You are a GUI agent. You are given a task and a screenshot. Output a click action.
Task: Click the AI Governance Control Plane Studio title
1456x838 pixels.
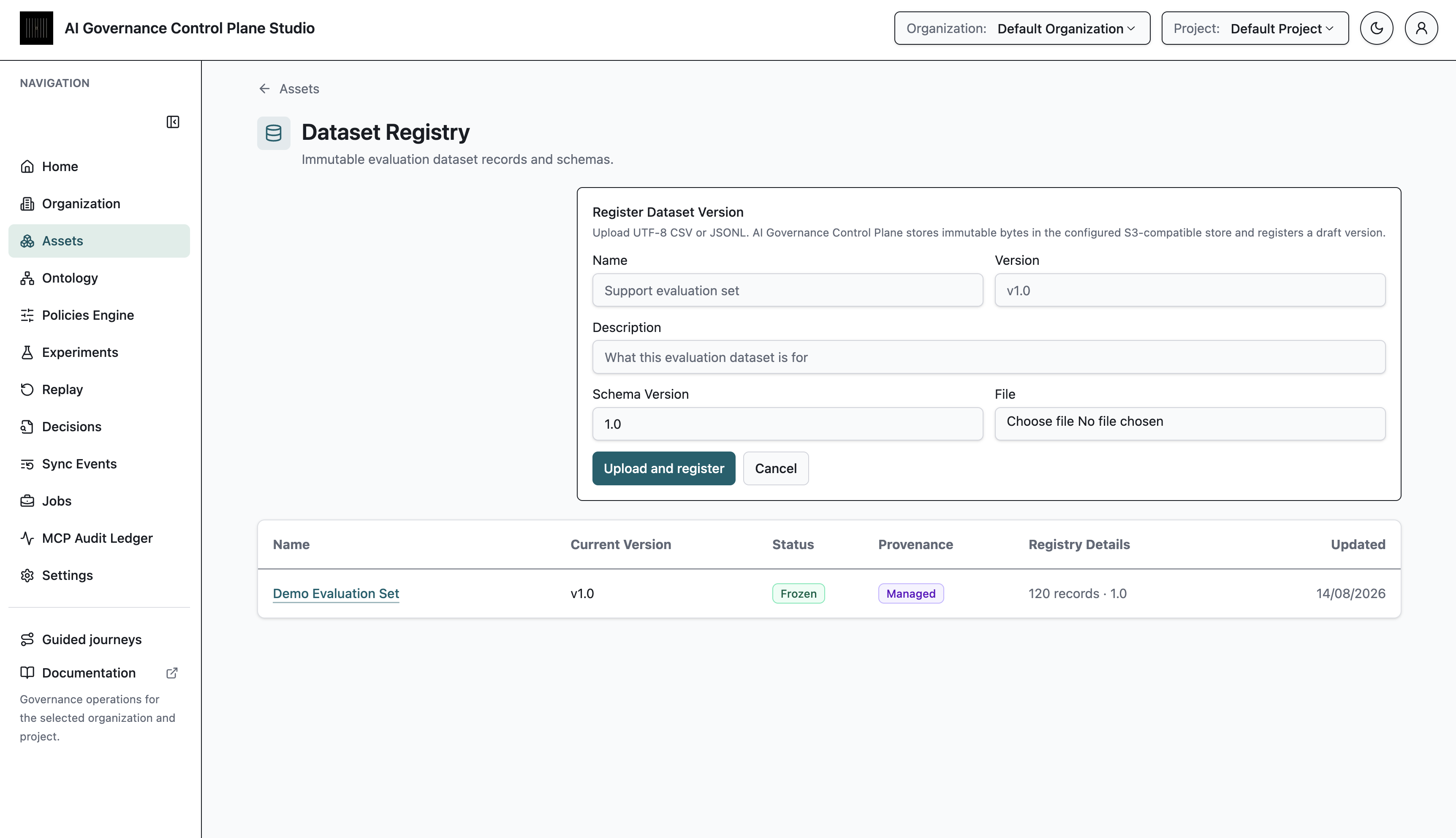(x=189, y=28)
